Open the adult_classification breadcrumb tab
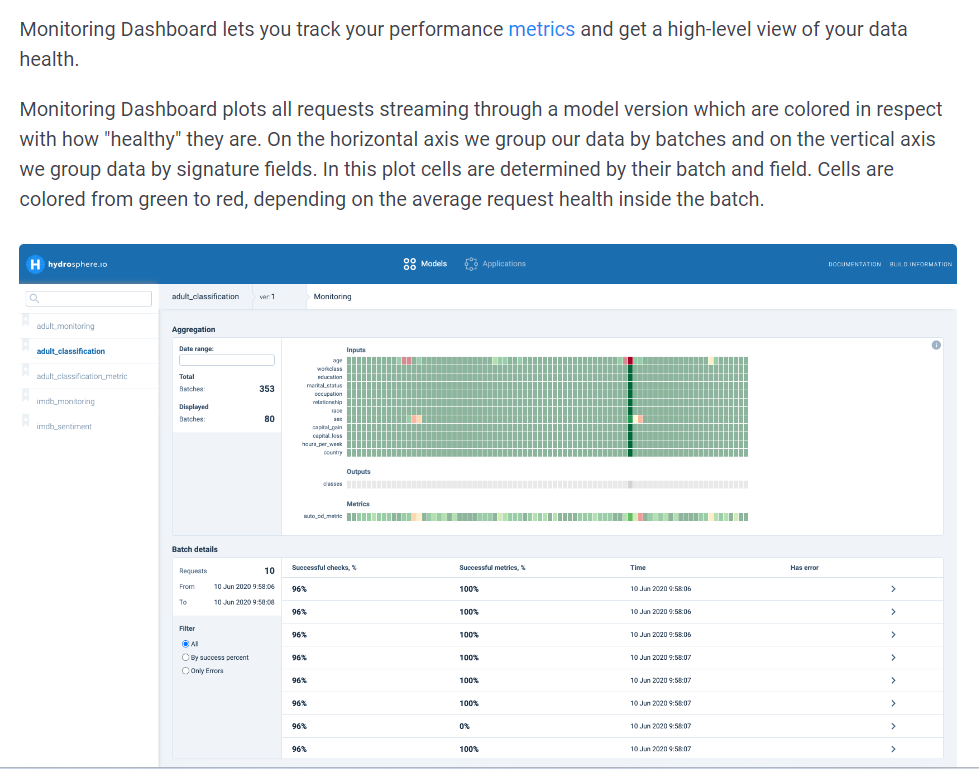 [205, 297]
